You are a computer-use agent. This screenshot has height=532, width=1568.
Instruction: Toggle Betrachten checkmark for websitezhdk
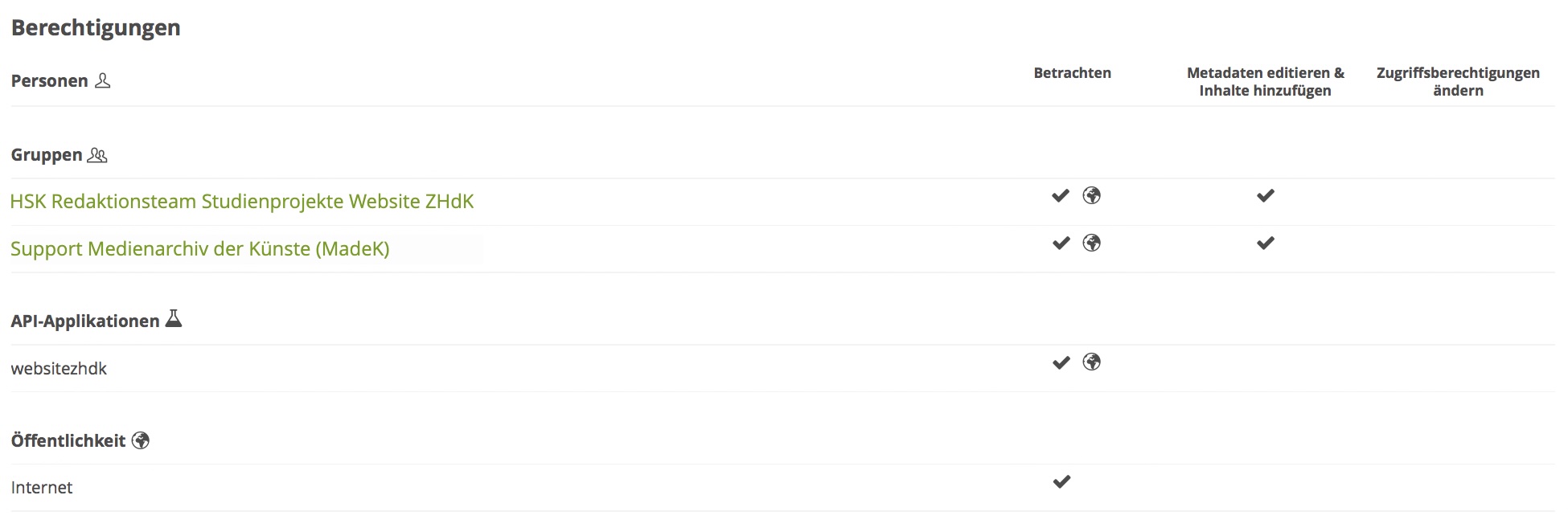(x=1061, y=362)
